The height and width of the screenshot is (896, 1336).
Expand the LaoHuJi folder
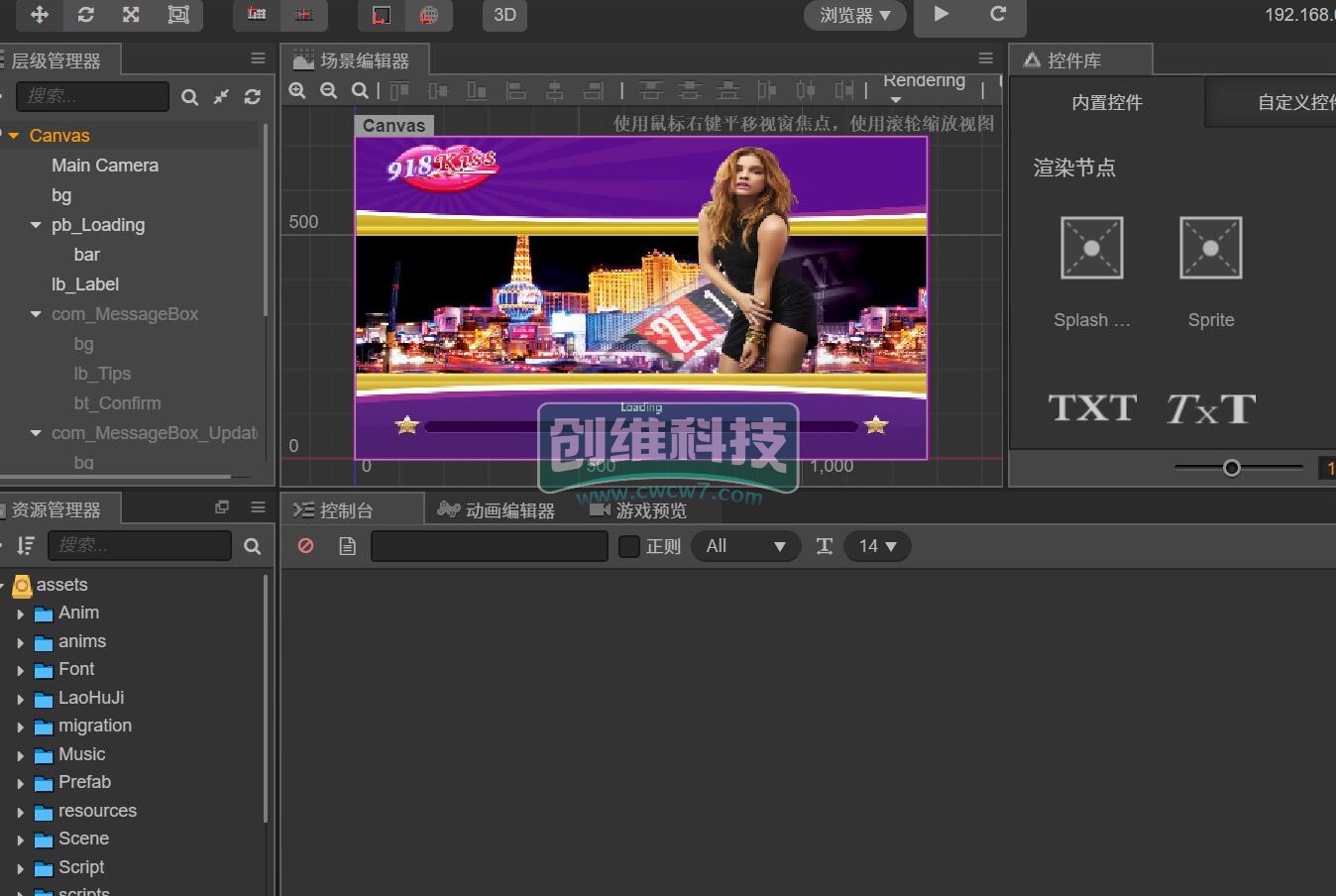[20, 699]
